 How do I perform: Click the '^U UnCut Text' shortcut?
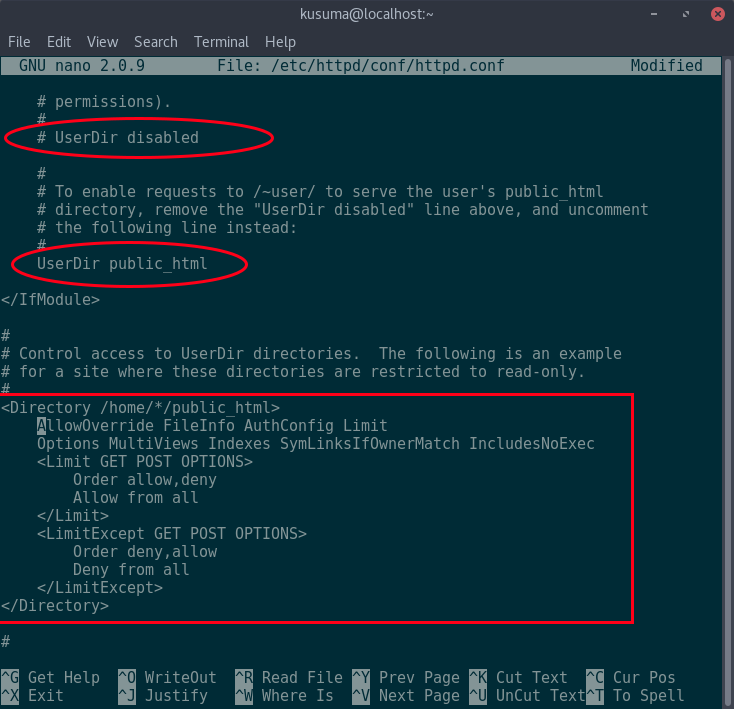(527, 695)
